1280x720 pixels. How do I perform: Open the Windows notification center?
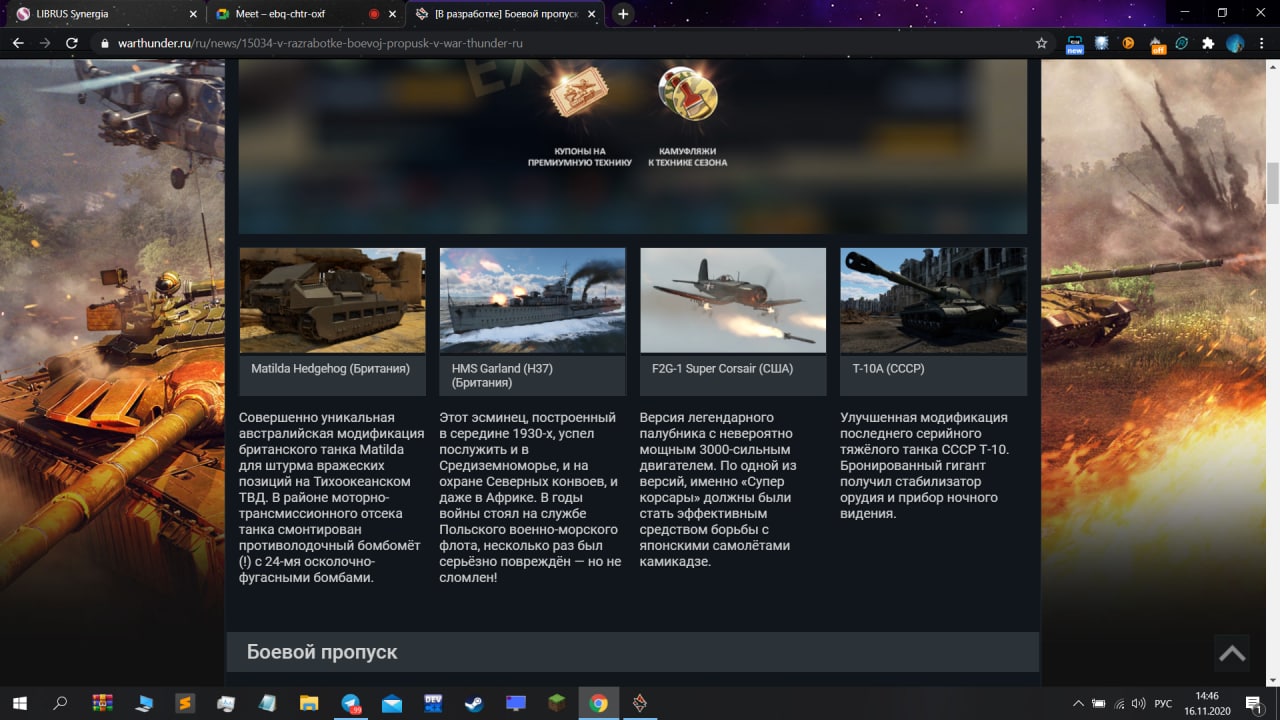coord(1253,703)
